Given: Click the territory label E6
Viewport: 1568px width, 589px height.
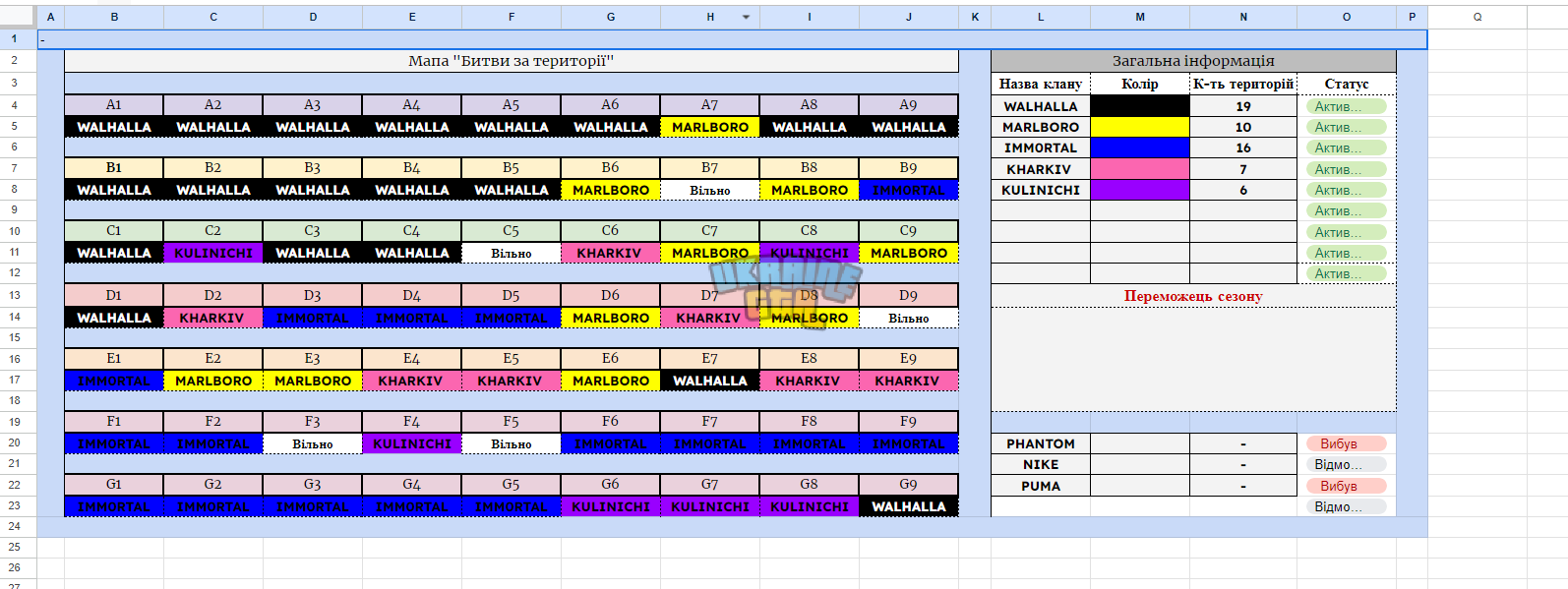Looking at the screenshot, I should [611, 359].
